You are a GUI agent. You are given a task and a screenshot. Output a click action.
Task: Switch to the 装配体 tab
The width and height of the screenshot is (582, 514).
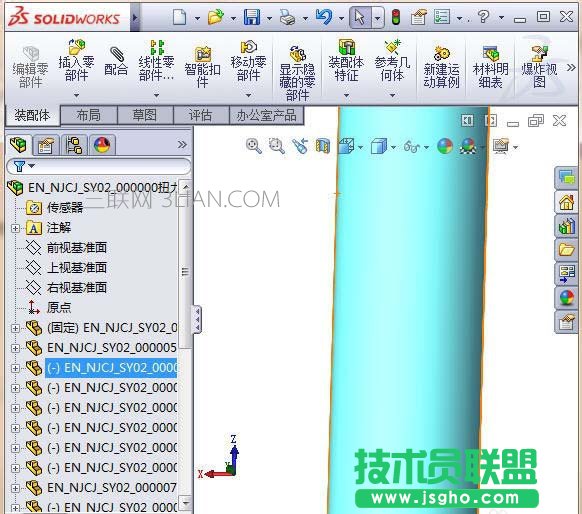tap(32, 115)
